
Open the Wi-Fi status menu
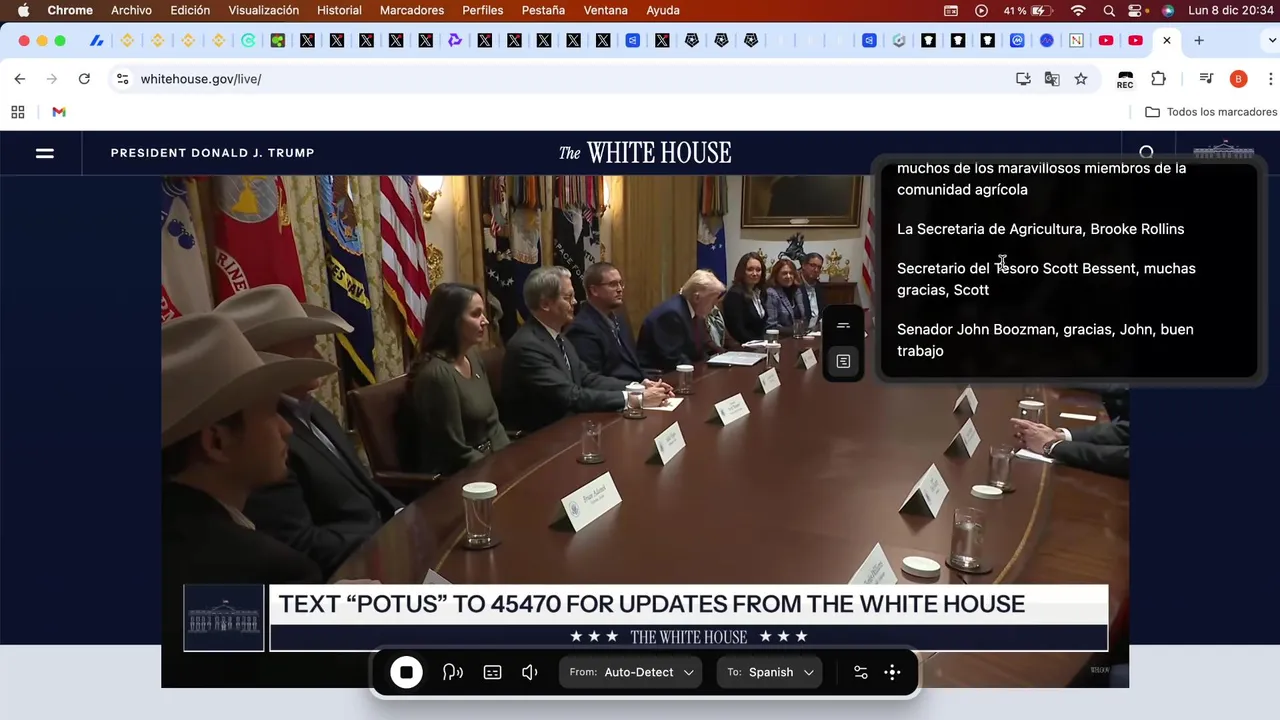[x=1078, y=10]
